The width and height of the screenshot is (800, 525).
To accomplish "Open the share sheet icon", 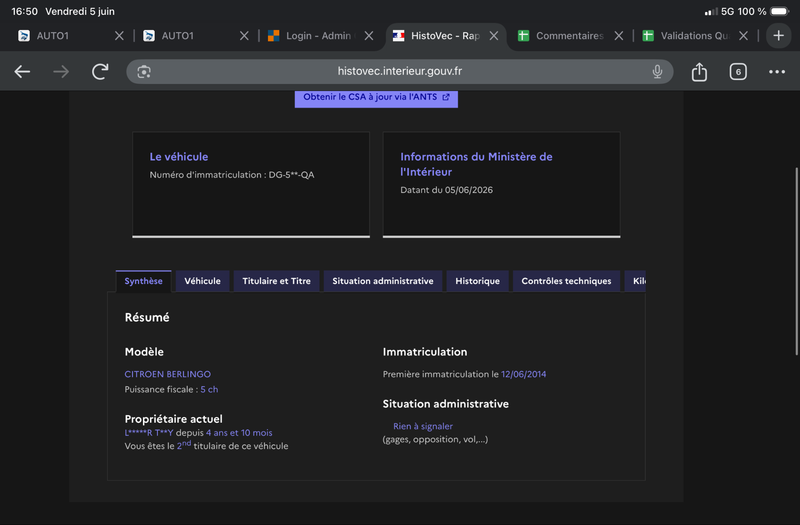I will [699, 72].
